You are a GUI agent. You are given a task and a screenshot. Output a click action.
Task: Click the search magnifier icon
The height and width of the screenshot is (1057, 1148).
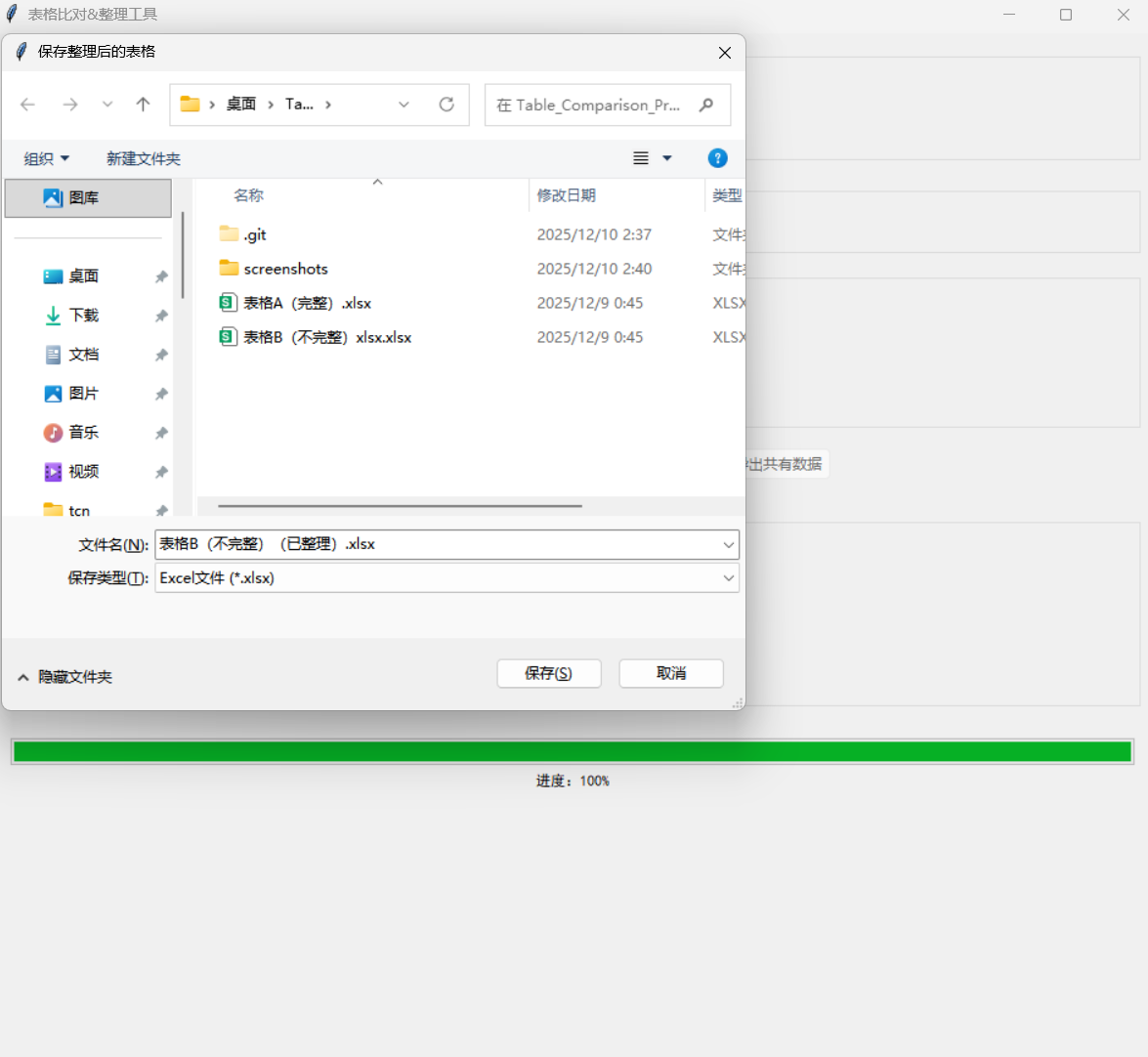(705, 105)
